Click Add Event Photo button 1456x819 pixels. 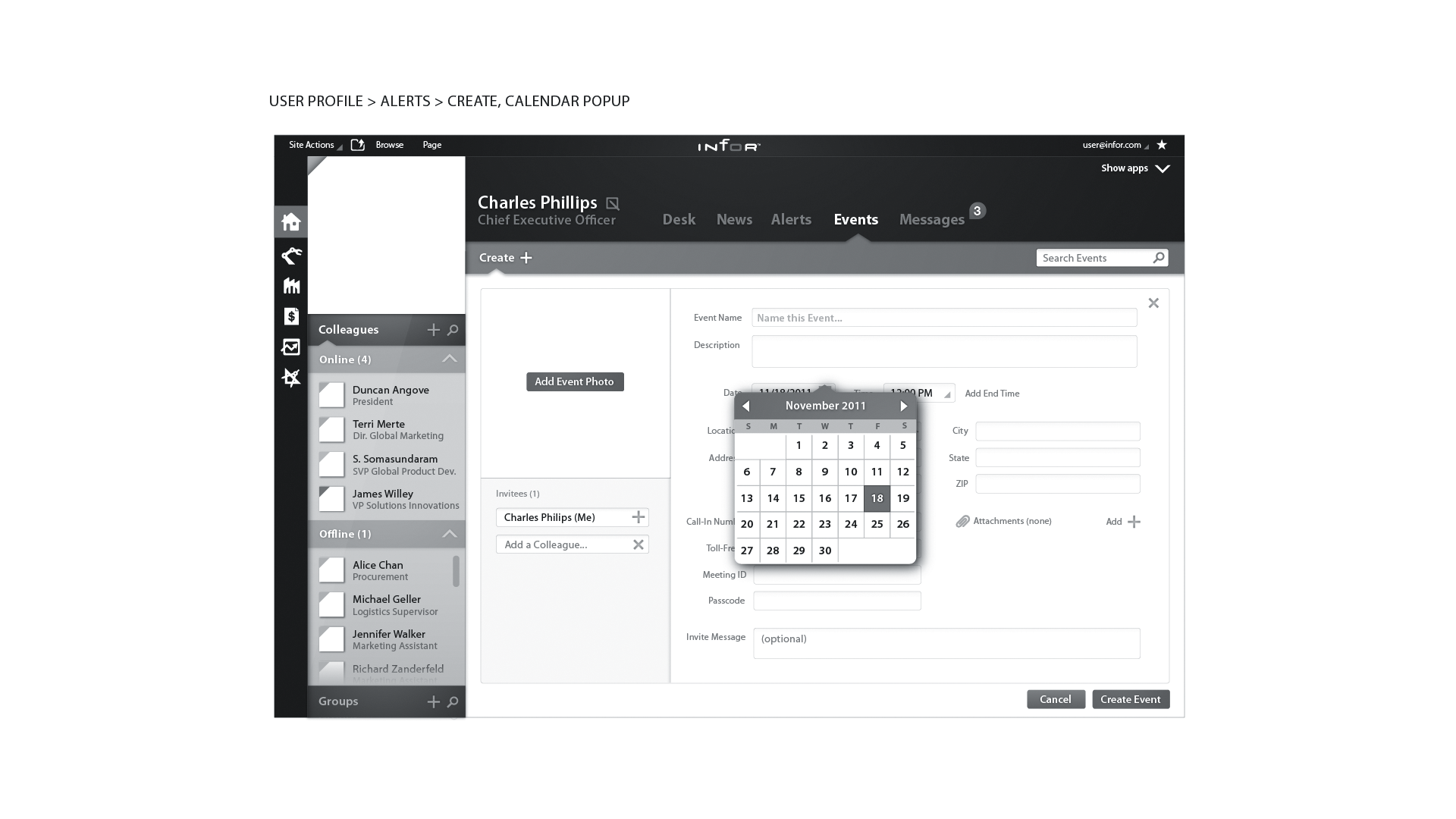click(575, 381)
